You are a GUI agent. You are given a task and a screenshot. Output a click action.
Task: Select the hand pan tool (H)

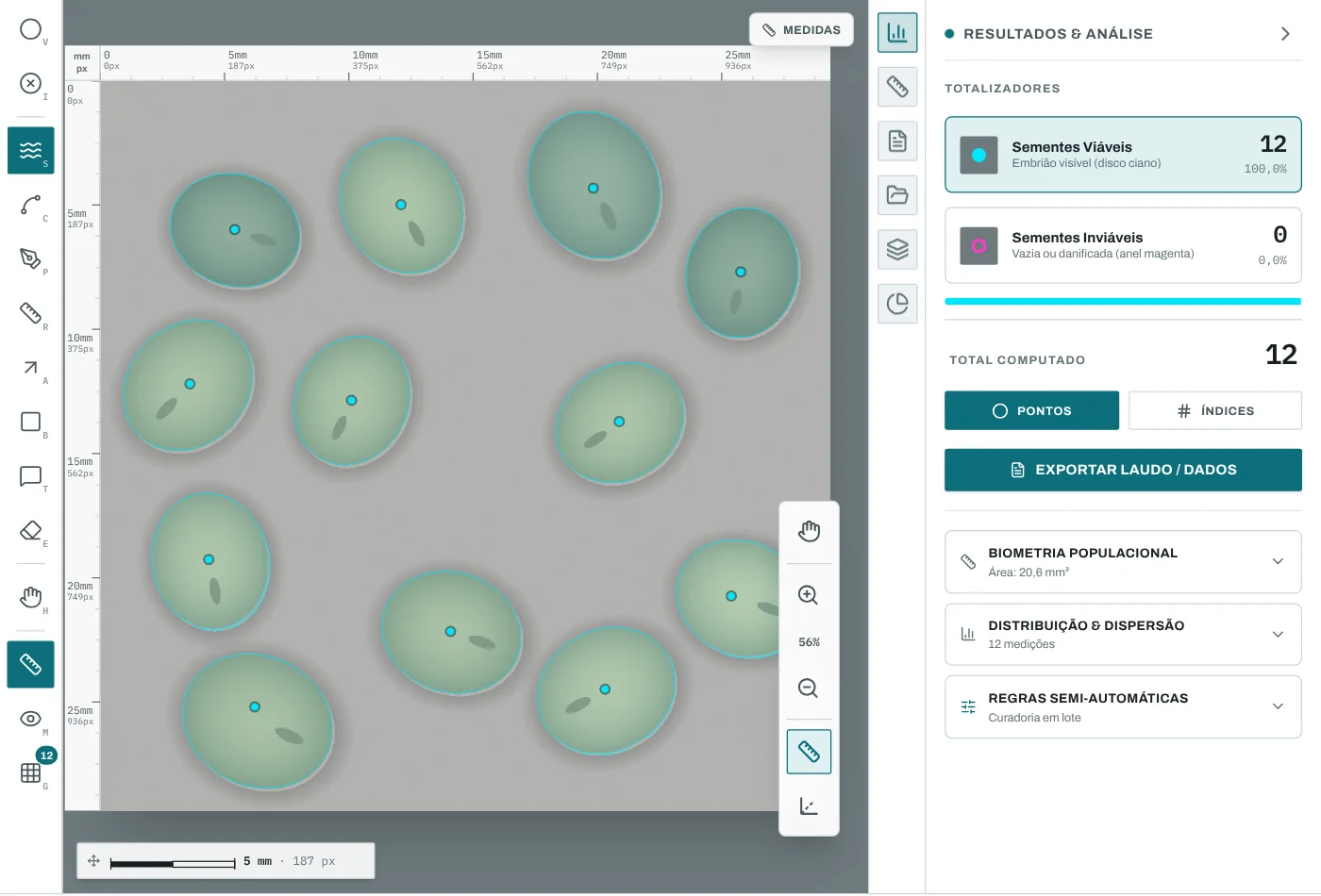tap(30, 597)
